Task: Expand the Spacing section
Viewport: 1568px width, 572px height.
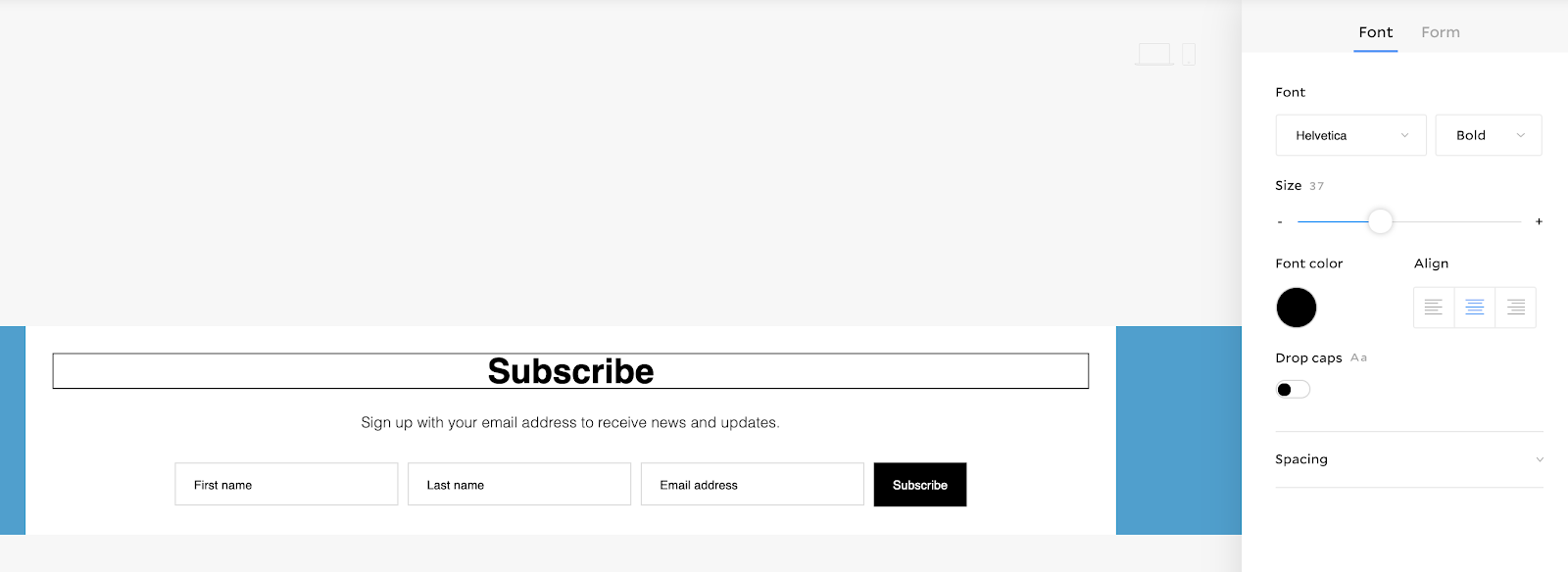Action: 1409,459
